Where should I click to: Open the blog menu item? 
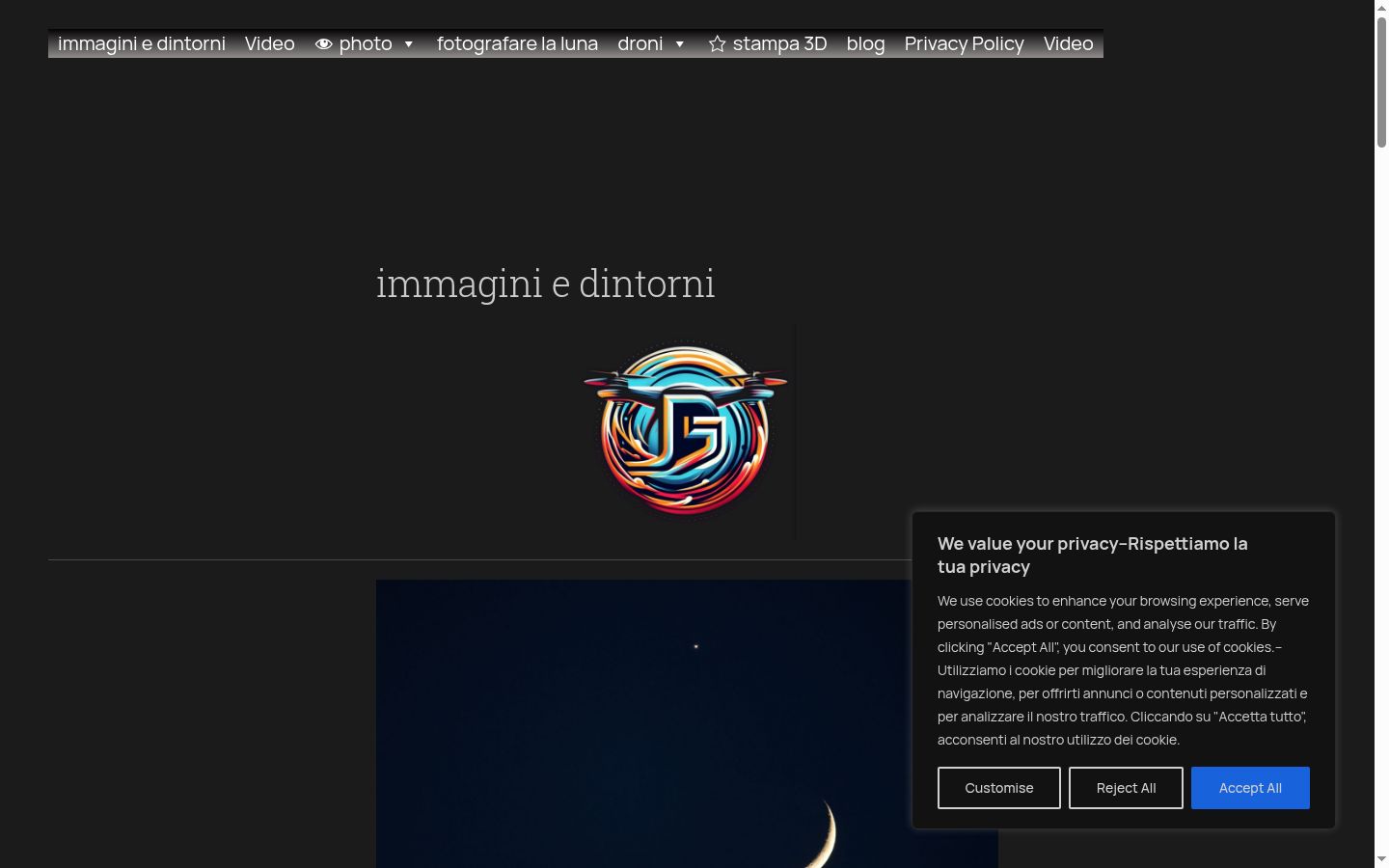coord(865,43)
